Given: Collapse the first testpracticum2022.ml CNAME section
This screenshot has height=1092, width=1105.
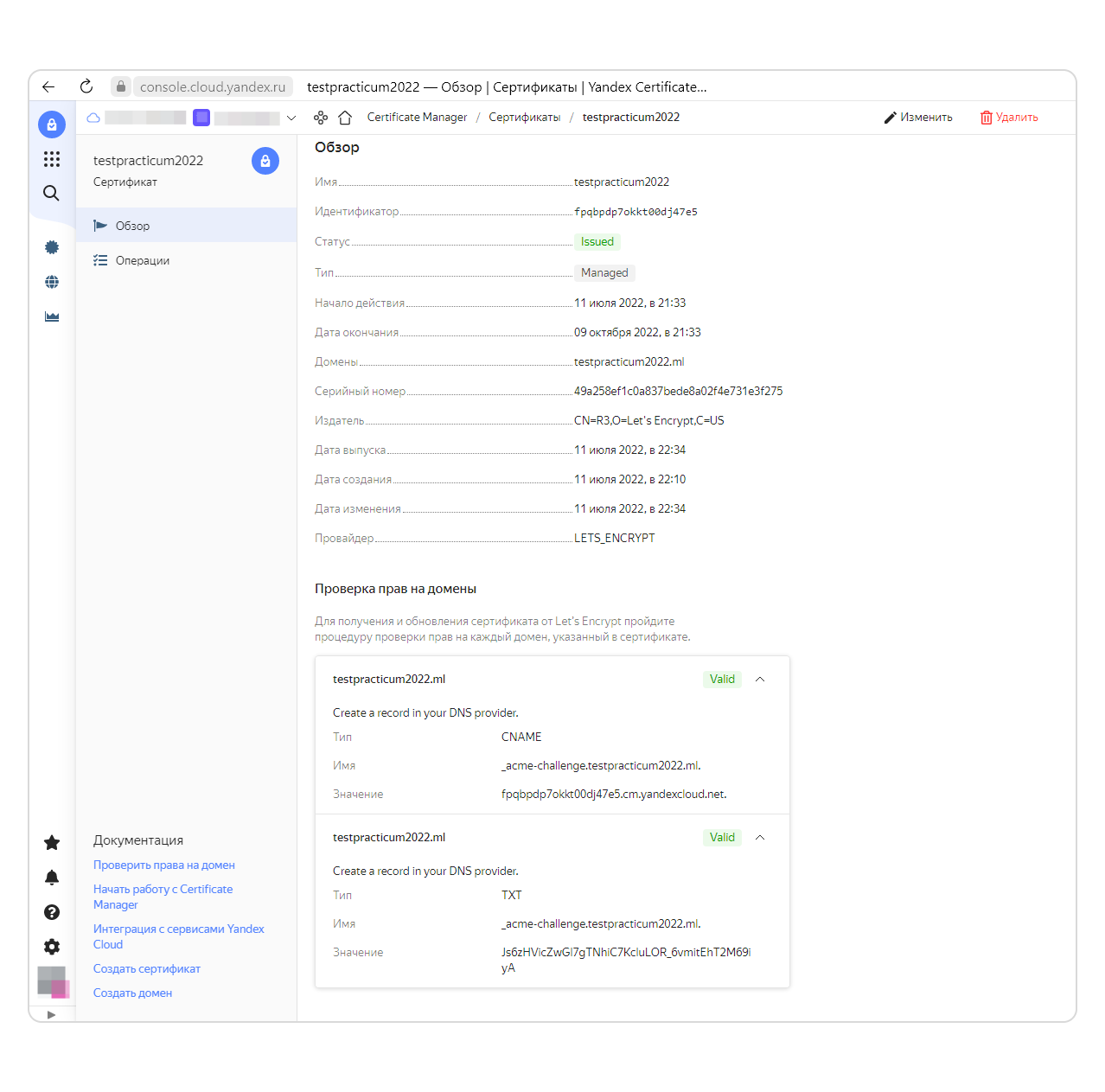Looking at the screenshot, I should pyautogui.click(x=760, y=680).
